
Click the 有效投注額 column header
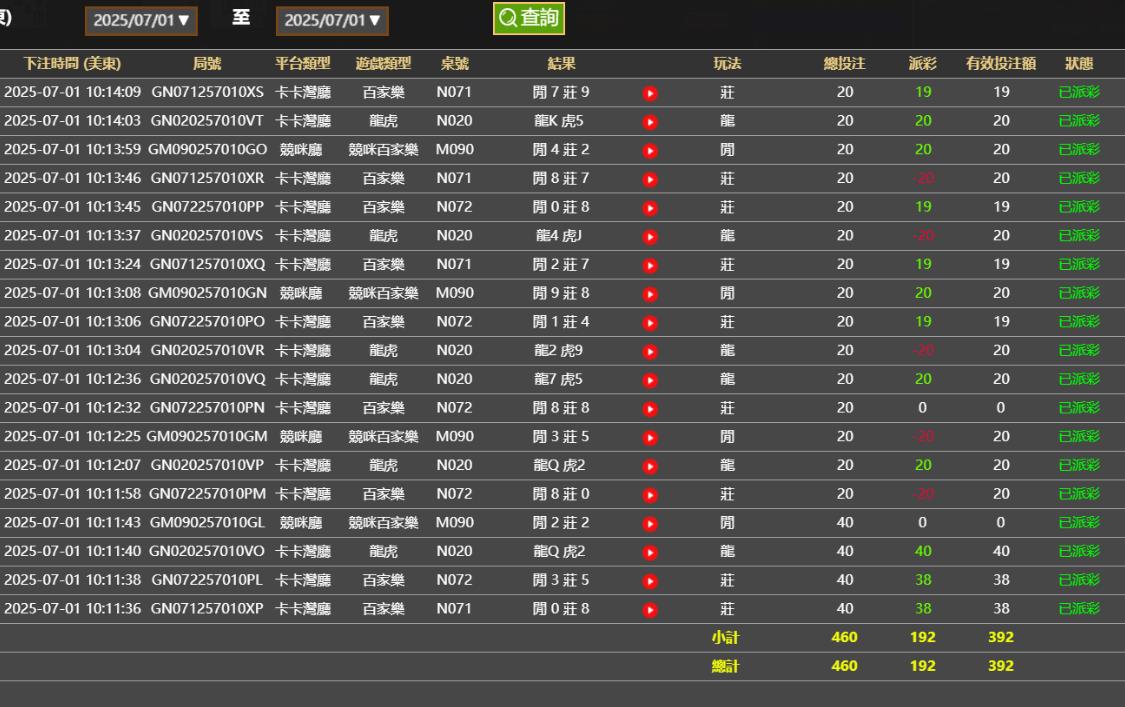[x=1000, y=64]
